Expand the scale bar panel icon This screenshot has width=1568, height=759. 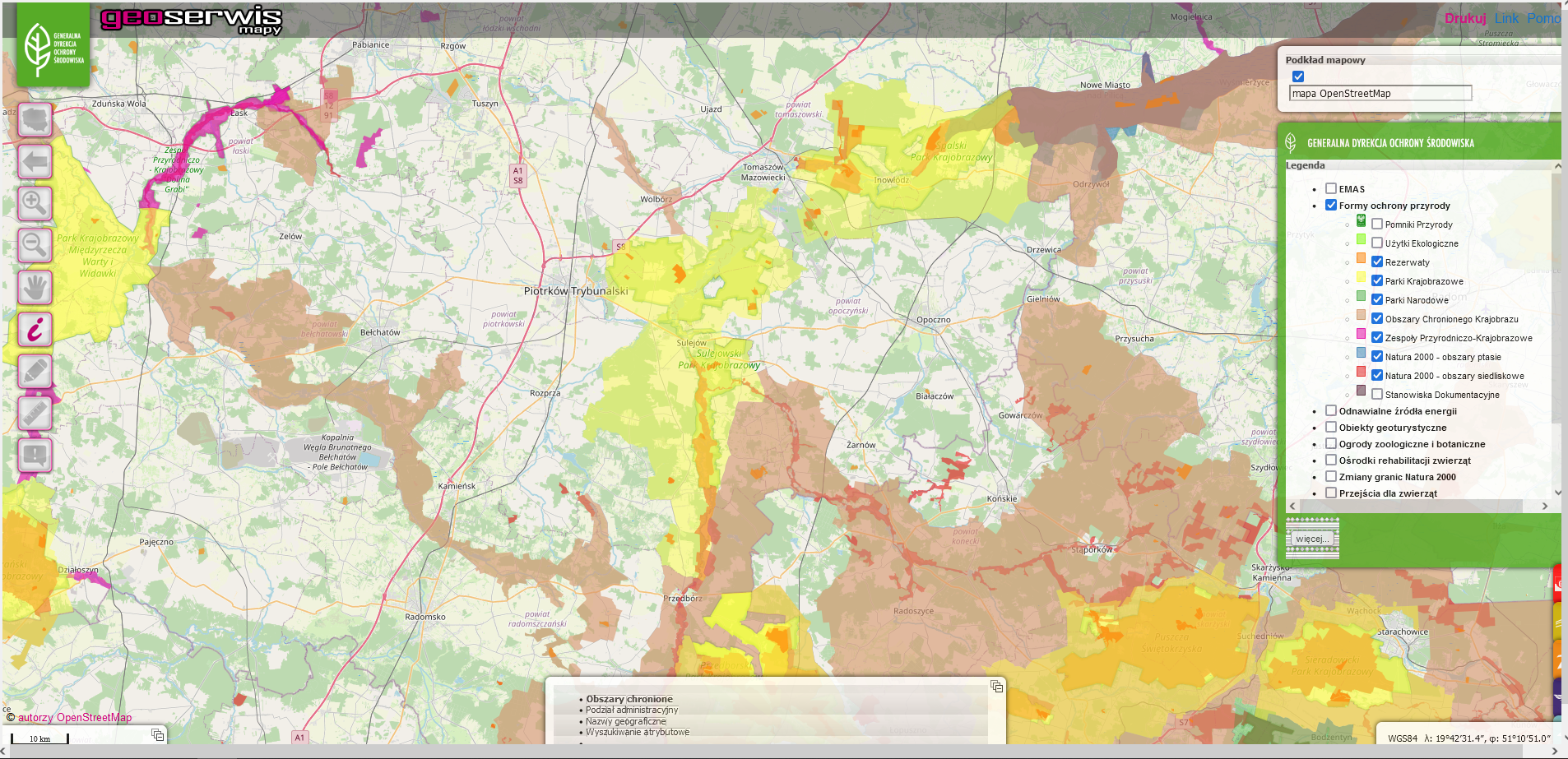(158, 734)
